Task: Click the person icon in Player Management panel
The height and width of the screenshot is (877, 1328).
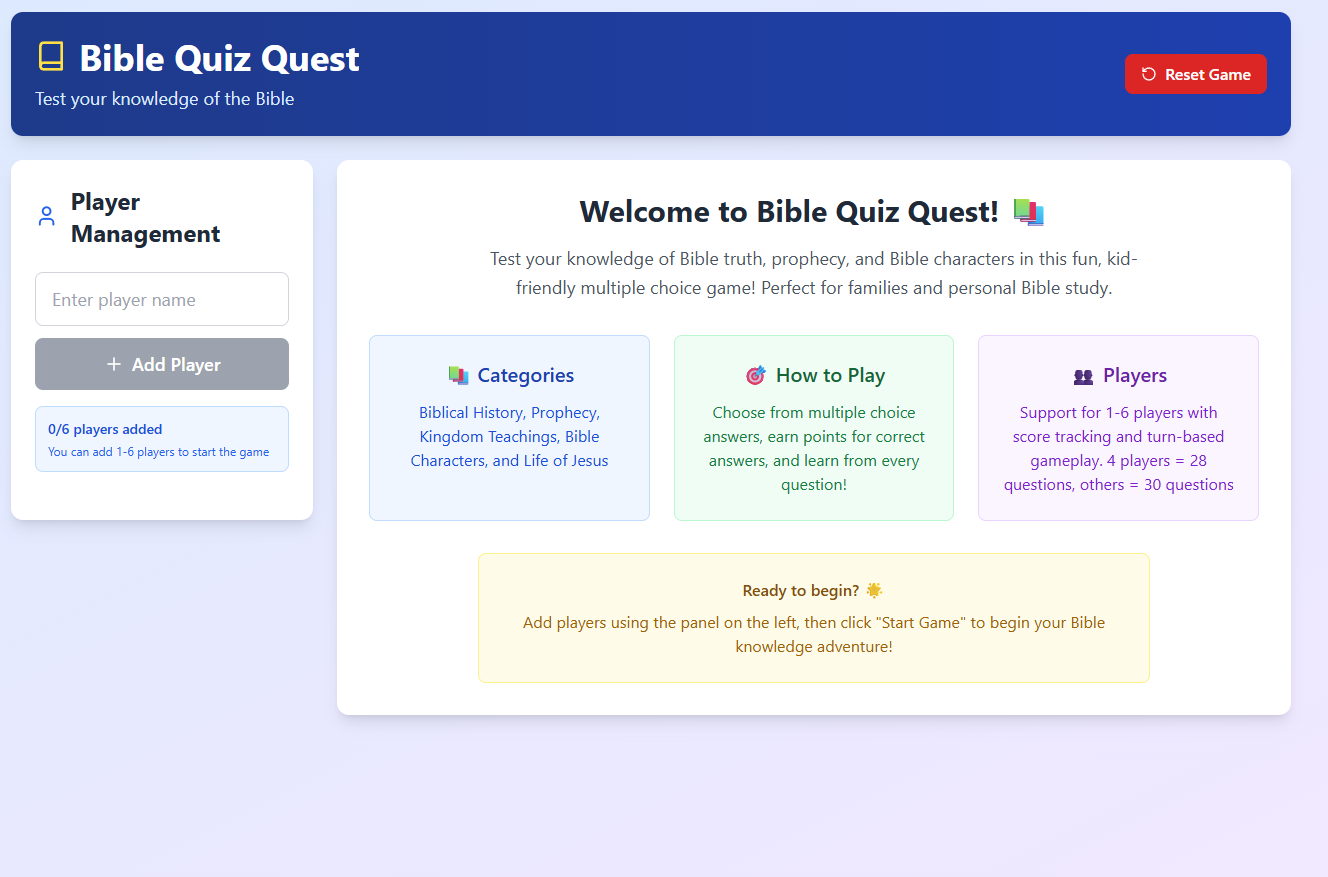Action: 46,215
